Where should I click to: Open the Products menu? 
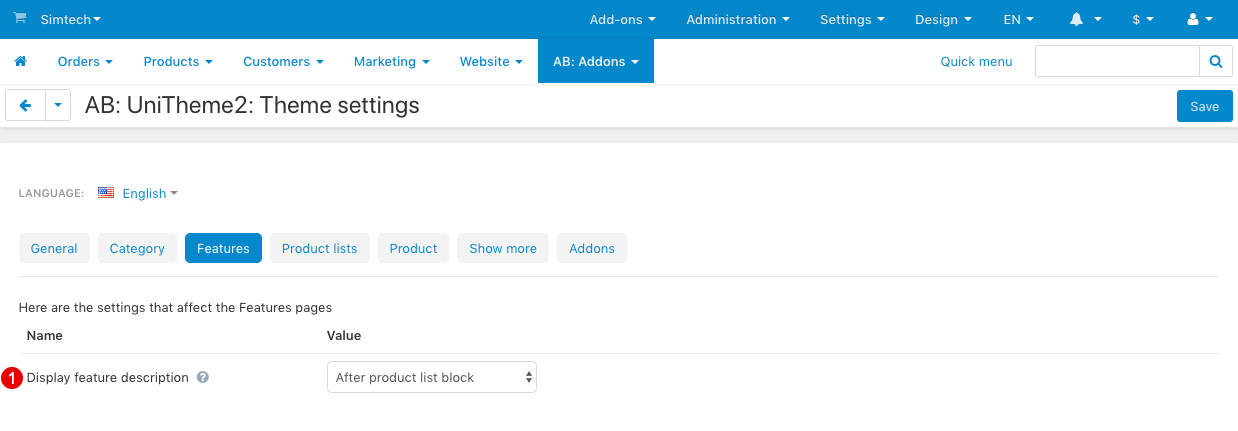click(x=178, y=62)
